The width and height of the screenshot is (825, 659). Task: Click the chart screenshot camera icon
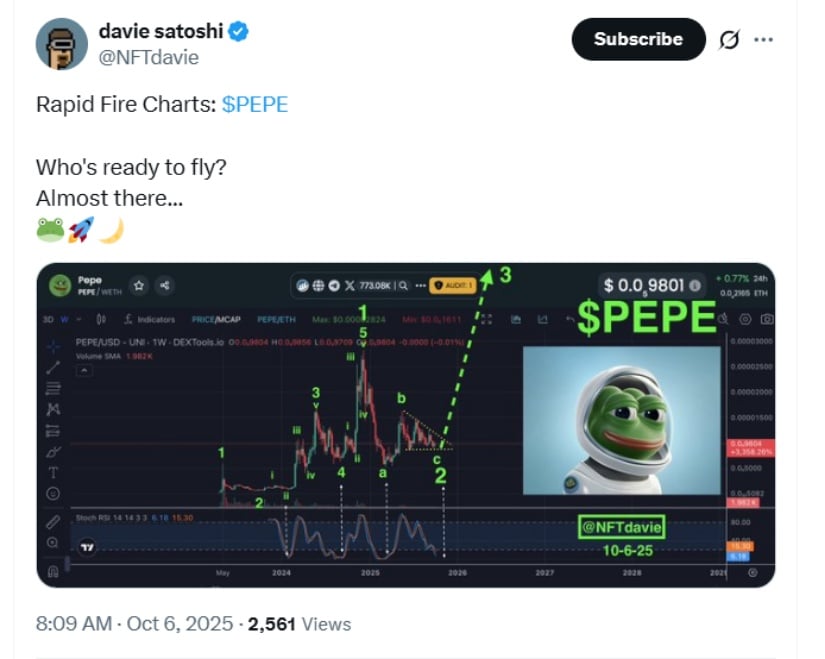[766, 319]
